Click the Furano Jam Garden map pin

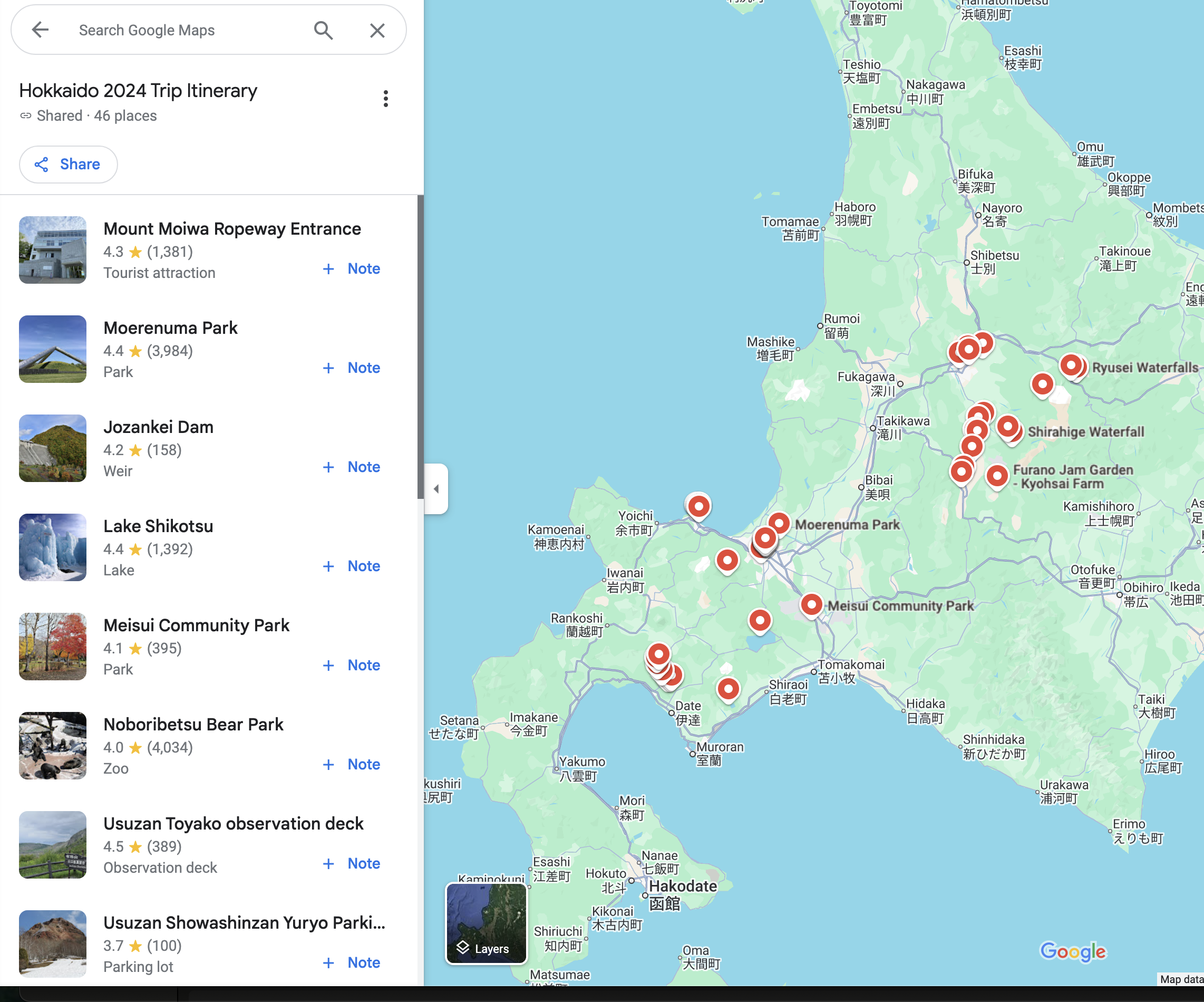[997, 476]
